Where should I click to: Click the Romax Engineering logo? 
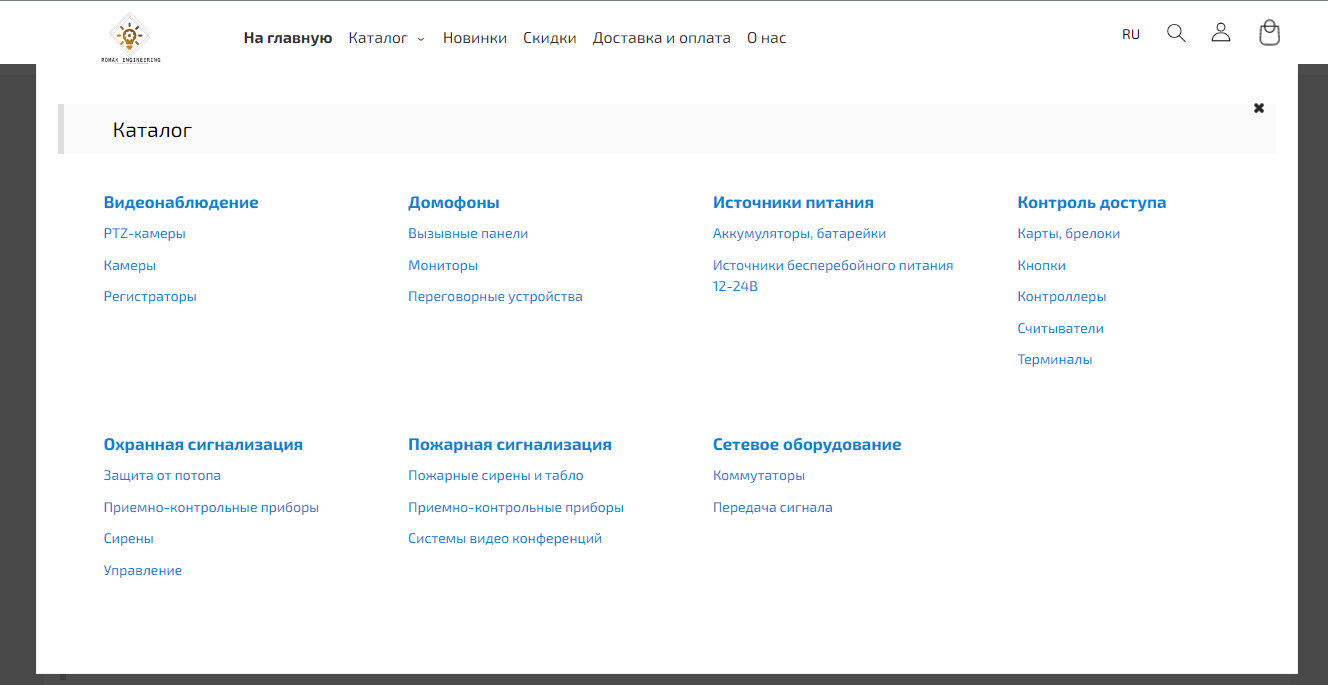[130, 38]
